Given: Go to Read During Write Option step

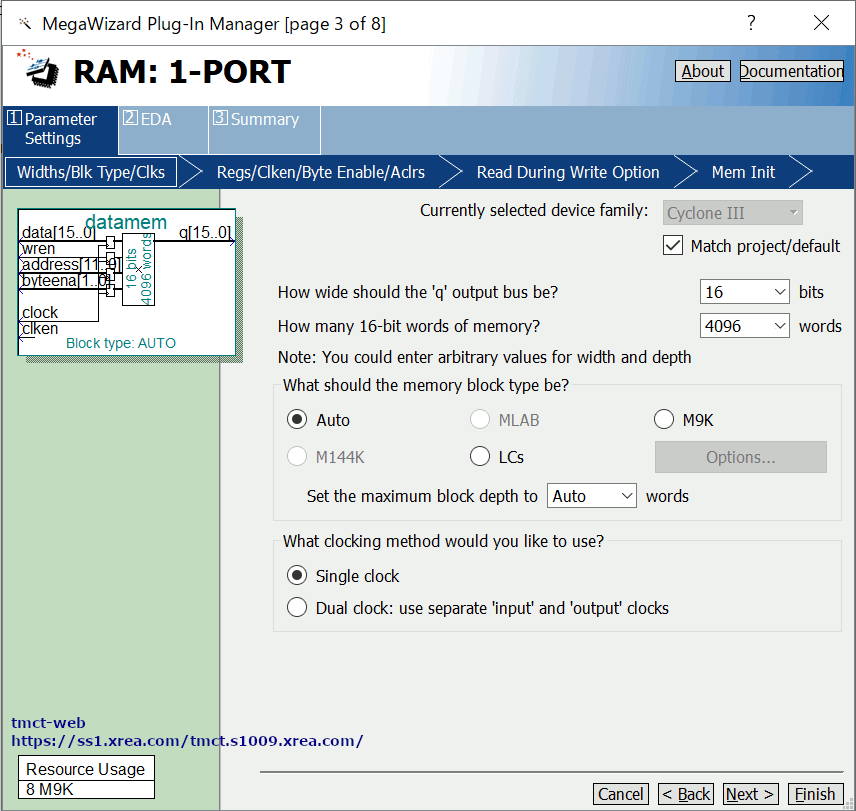Looking at the screenshot, I should pyautogui.click(x=568, y=172).
